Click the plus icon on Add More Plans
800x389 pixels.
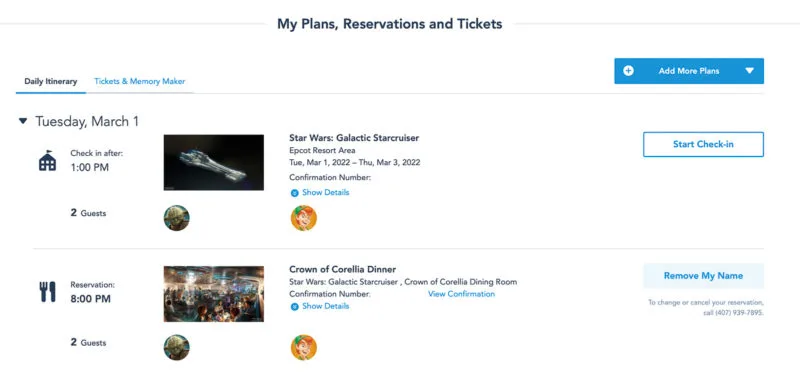pyautogui.click(x=629, y=71)
